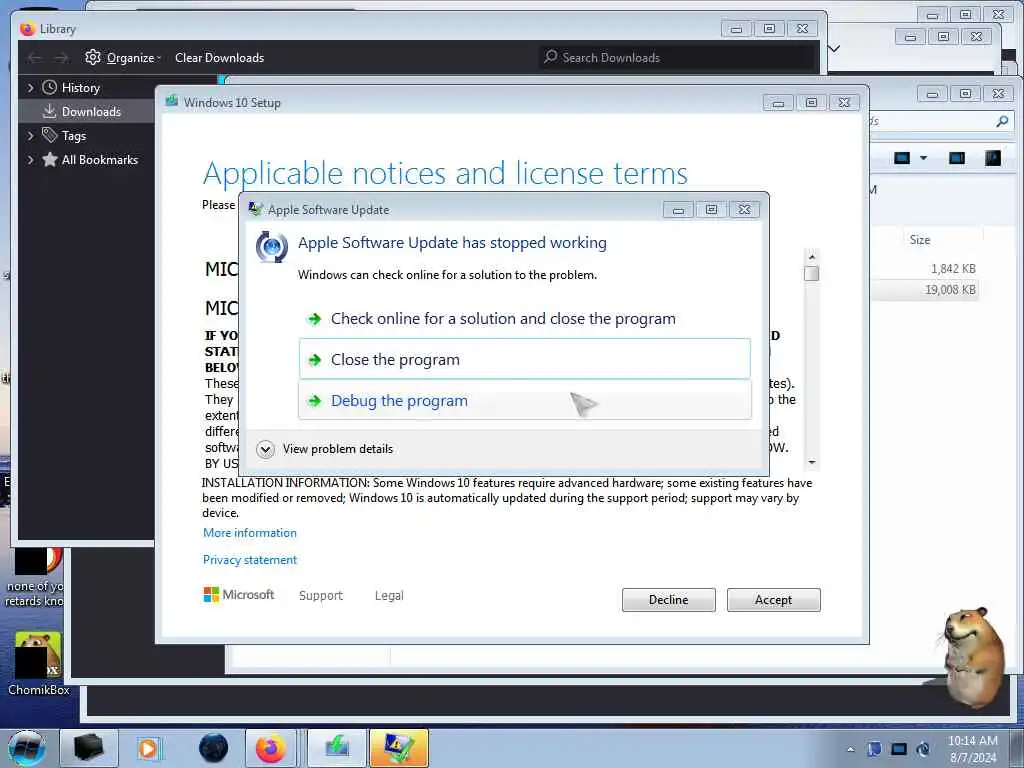
Task: Click the Size column header in Explorer
Action: click(920, 240)
